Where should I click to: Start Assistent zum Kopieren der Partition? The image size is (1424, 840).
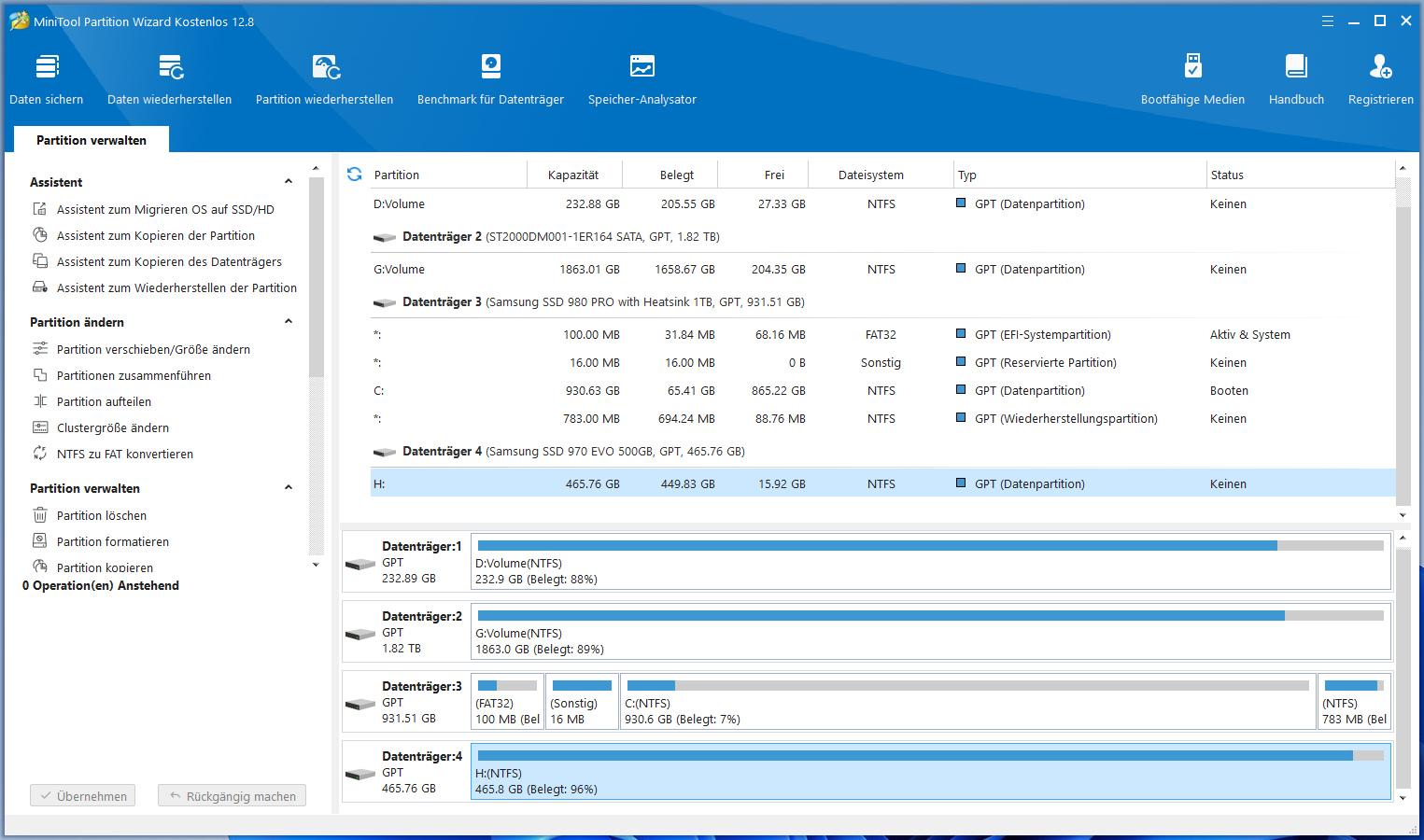click(155, 236)
